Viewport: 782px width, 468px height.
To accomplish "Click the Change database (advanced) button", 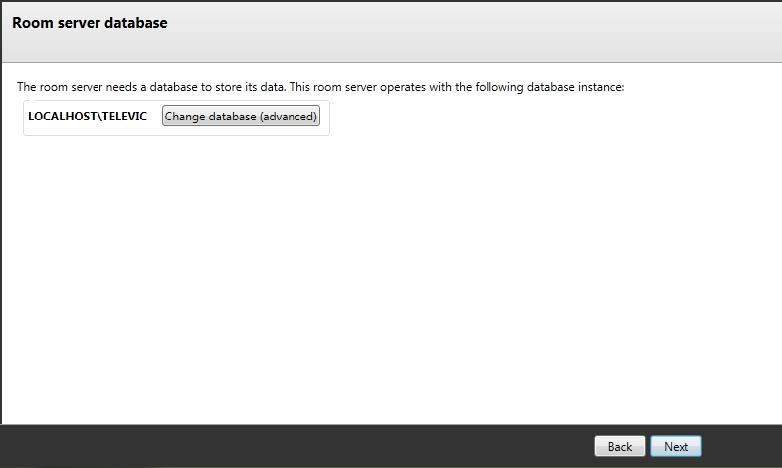I will [x=240, y=117].
